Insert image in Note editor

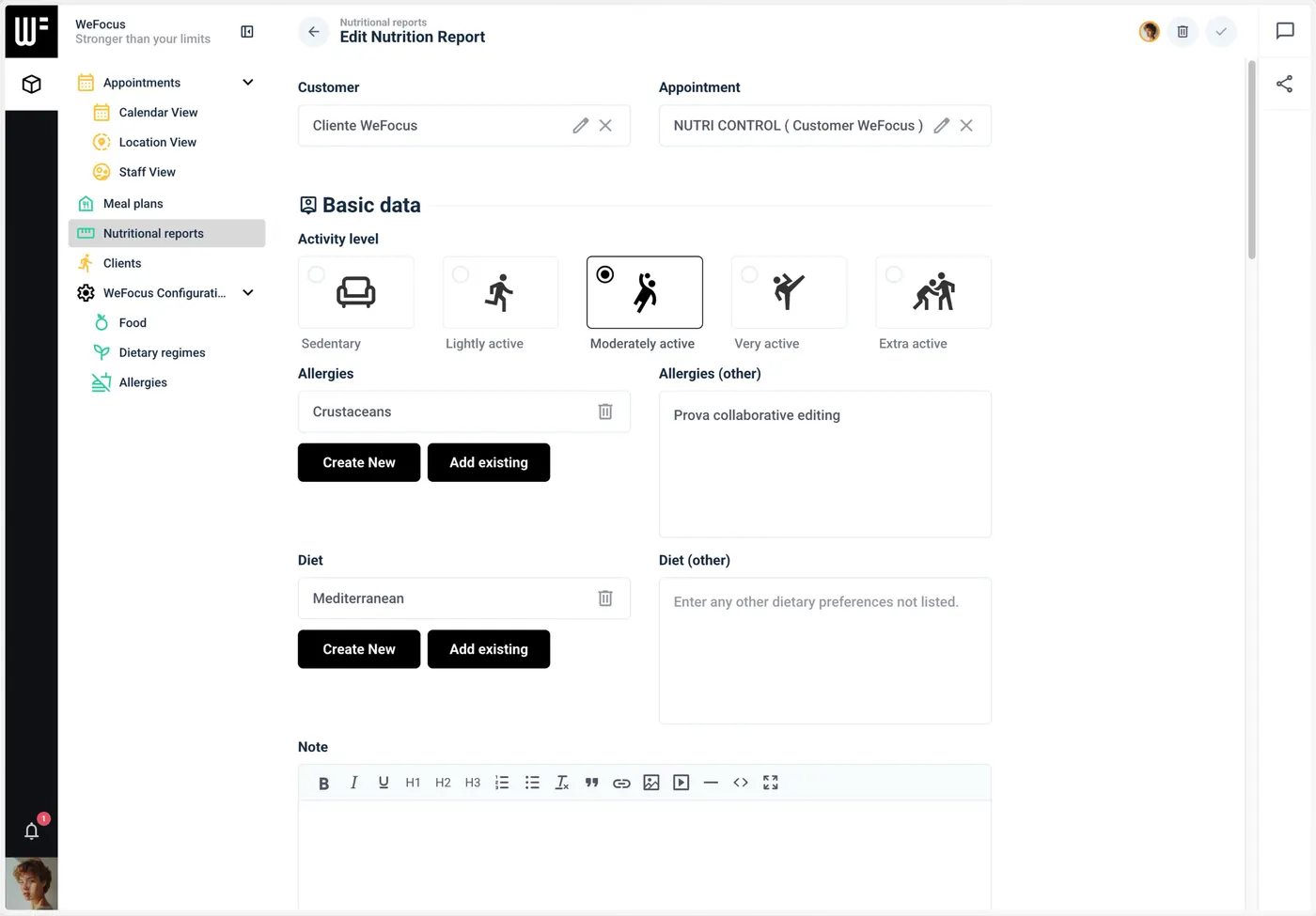click(x=651, y=784)
